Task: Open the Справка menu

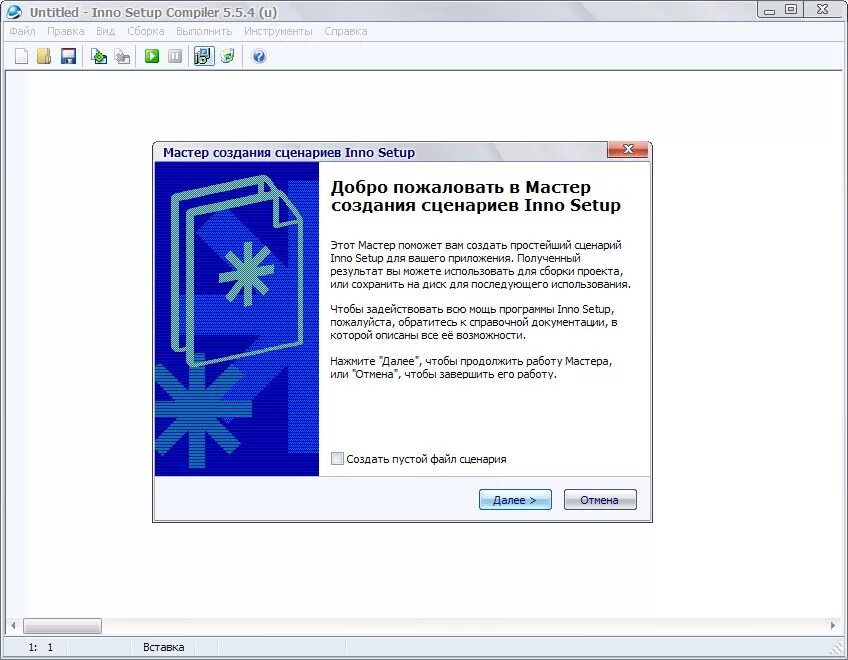Action: tap(346, 31)
